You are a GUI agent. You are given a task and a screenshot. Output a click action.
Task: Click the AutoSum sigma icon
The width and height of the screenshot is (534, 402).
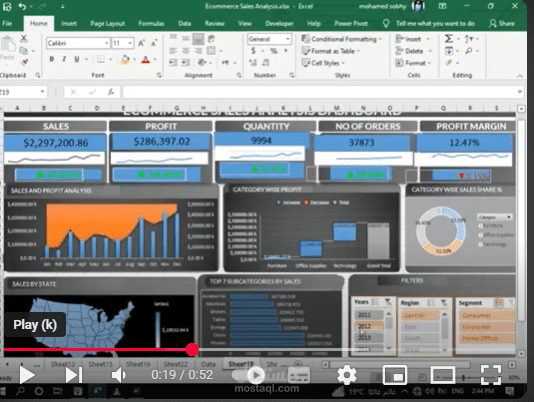coord(449,39)
